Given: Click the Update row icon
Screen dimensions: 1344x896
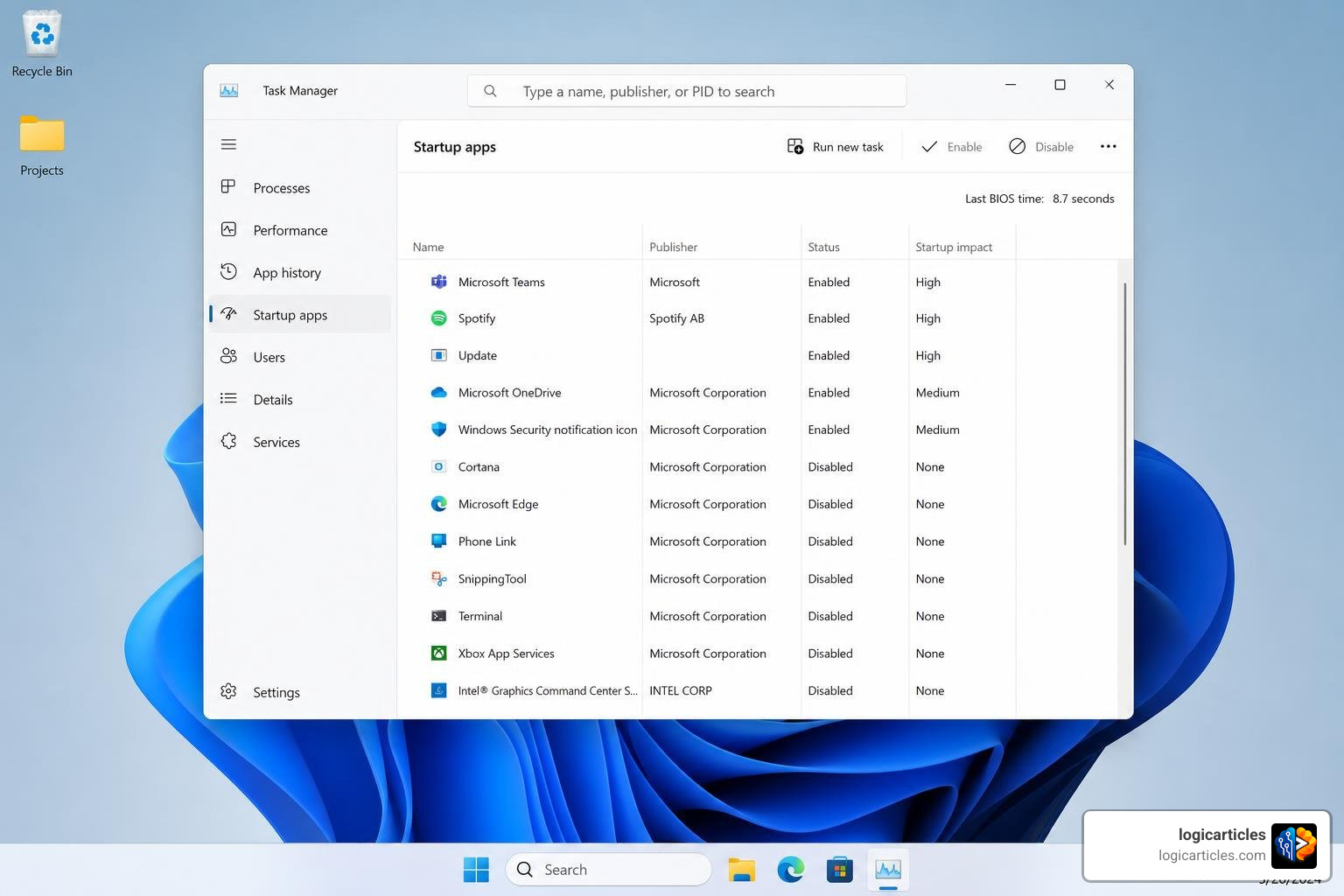Looking at the screenshot, I should click(x=438, y=355).
